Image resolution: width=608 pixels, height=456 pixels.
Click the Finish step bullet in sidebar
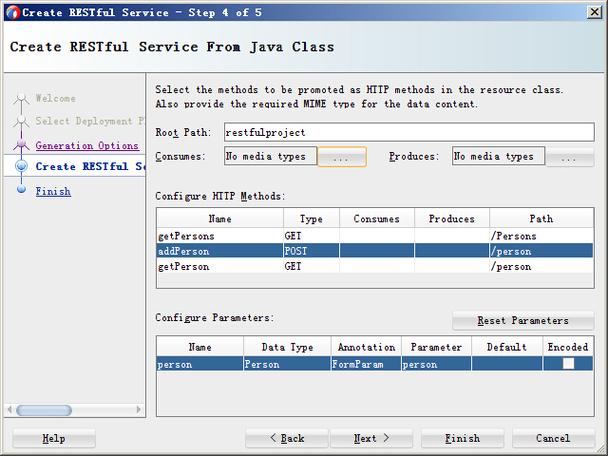click(21, 189)
